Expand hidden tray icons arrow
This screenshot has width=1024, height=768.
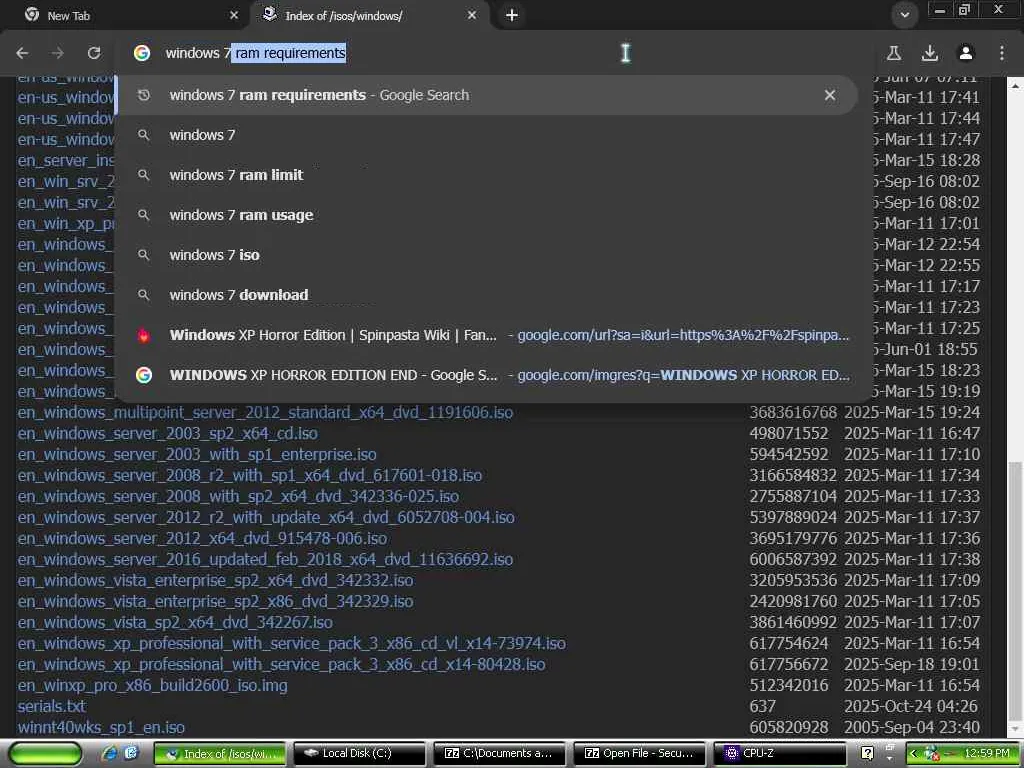(913, 754)
